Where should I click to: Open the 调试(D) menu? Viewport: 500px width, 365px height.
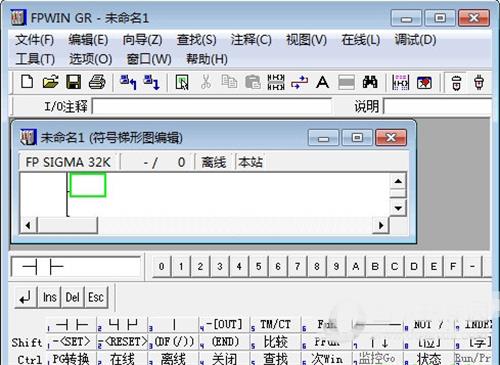coord(415,40)
